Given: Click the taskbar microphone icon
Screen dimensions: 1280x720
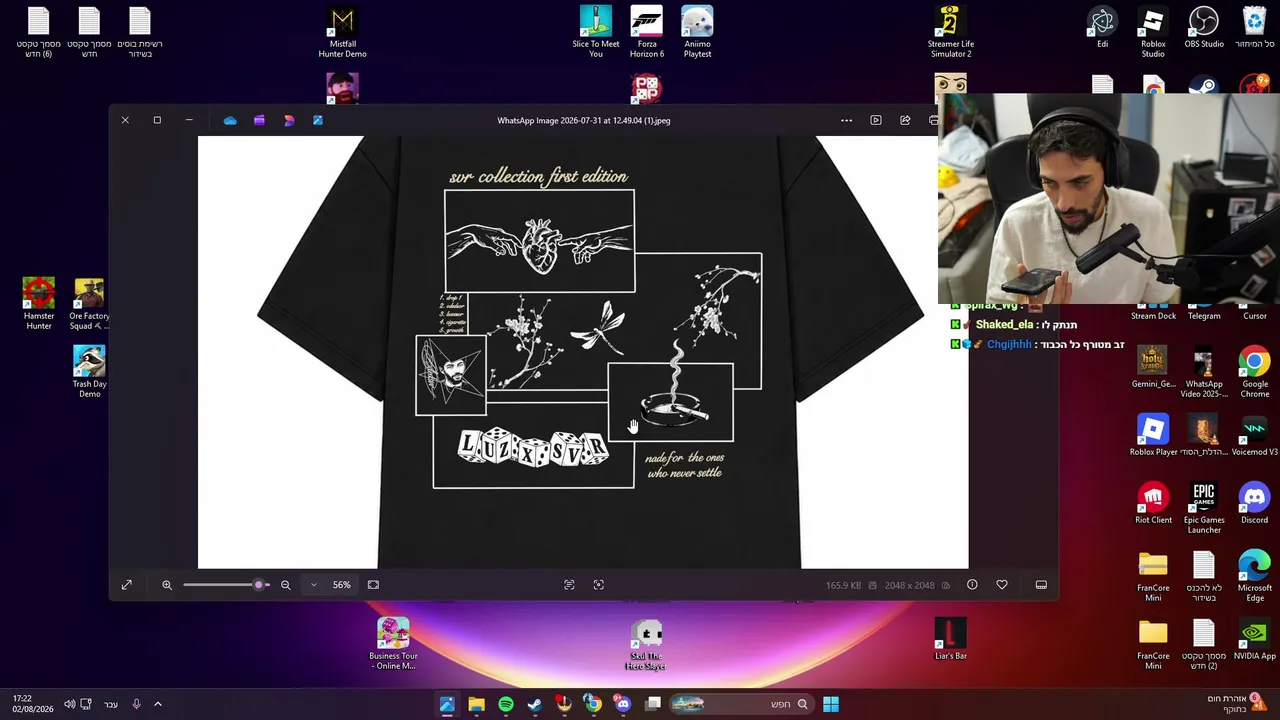Looking at the screenshot, I should pyautogui.click(x=136, y=704).
